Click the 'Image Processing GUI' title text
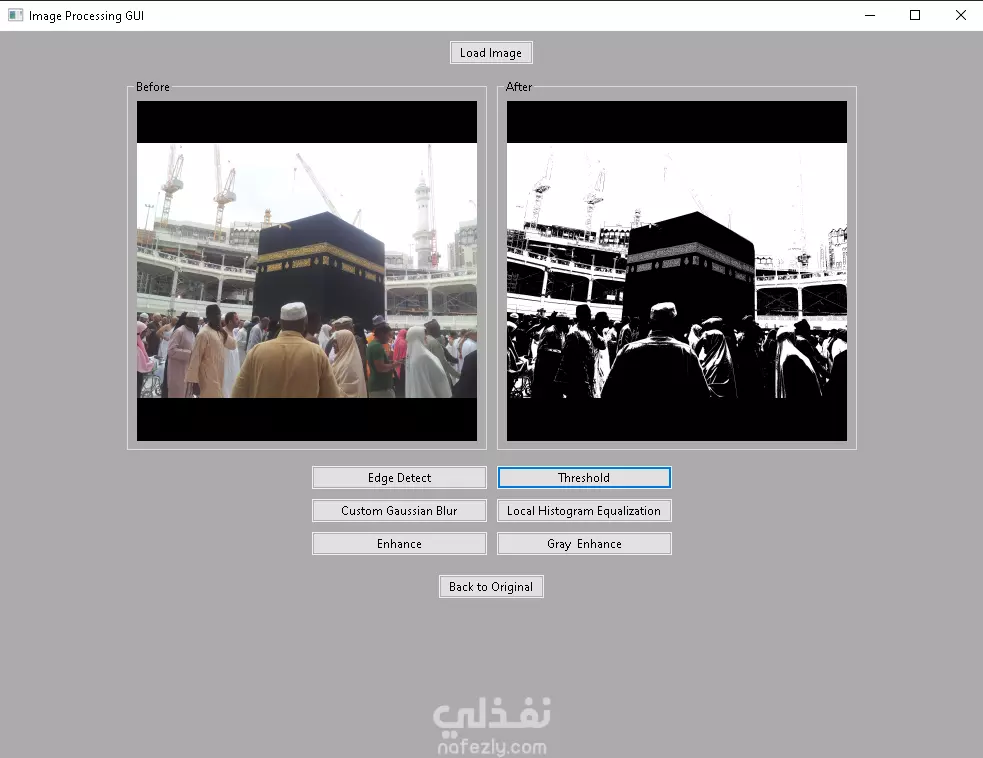Image resolution: width=983 pixels, height=758 pixels. [87, 16]
